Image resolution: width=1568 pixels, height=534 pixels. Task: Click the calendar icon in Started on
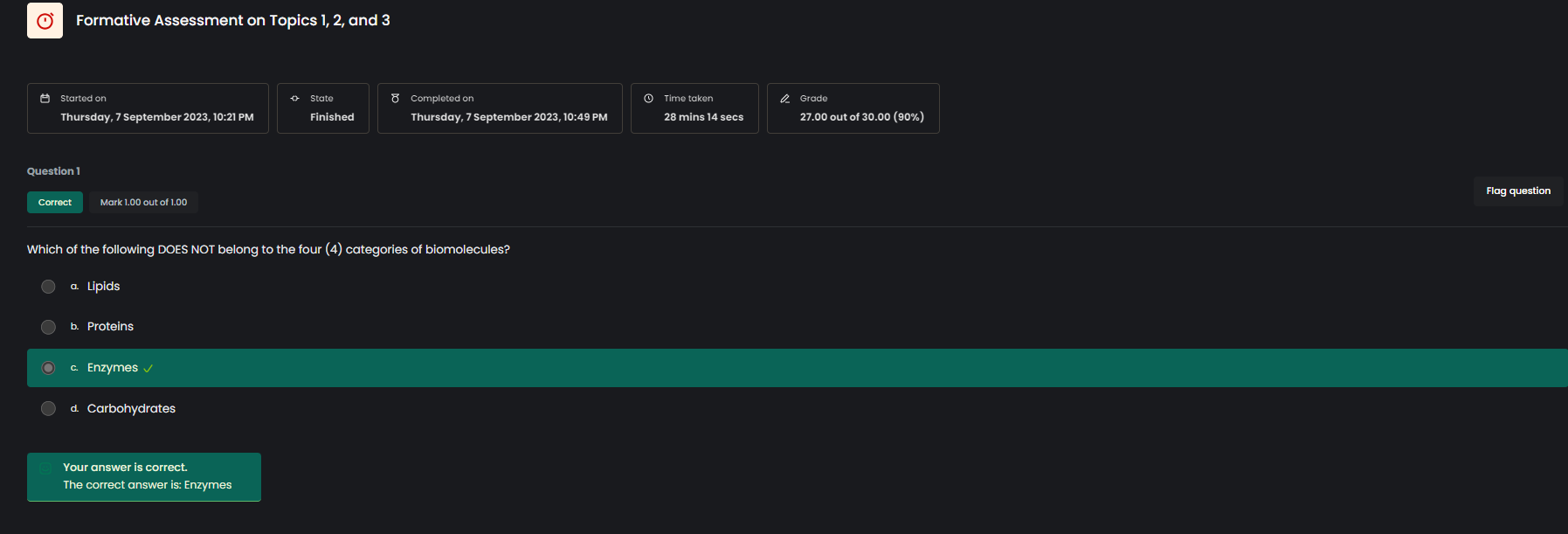tap(45, 99)
